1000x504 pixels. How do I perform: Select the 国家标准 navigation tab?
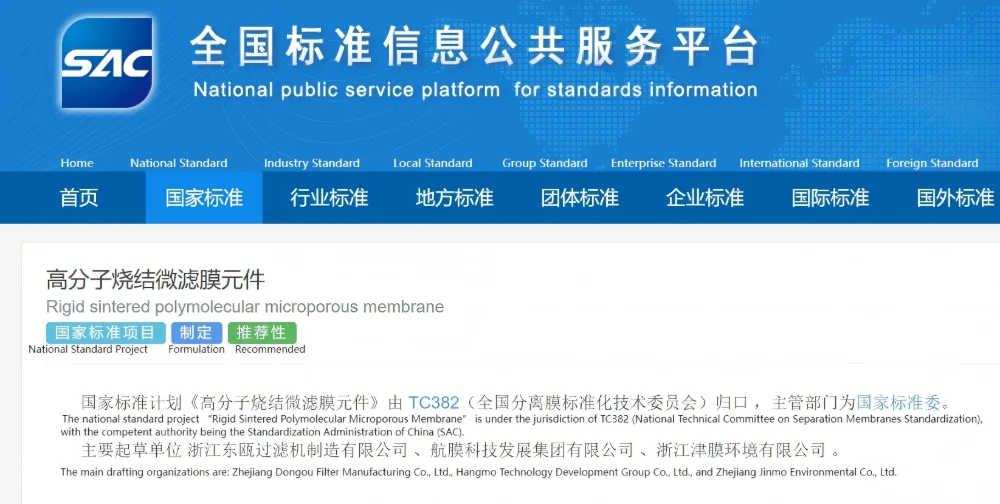pyautogui.click(x=204, y=198)
